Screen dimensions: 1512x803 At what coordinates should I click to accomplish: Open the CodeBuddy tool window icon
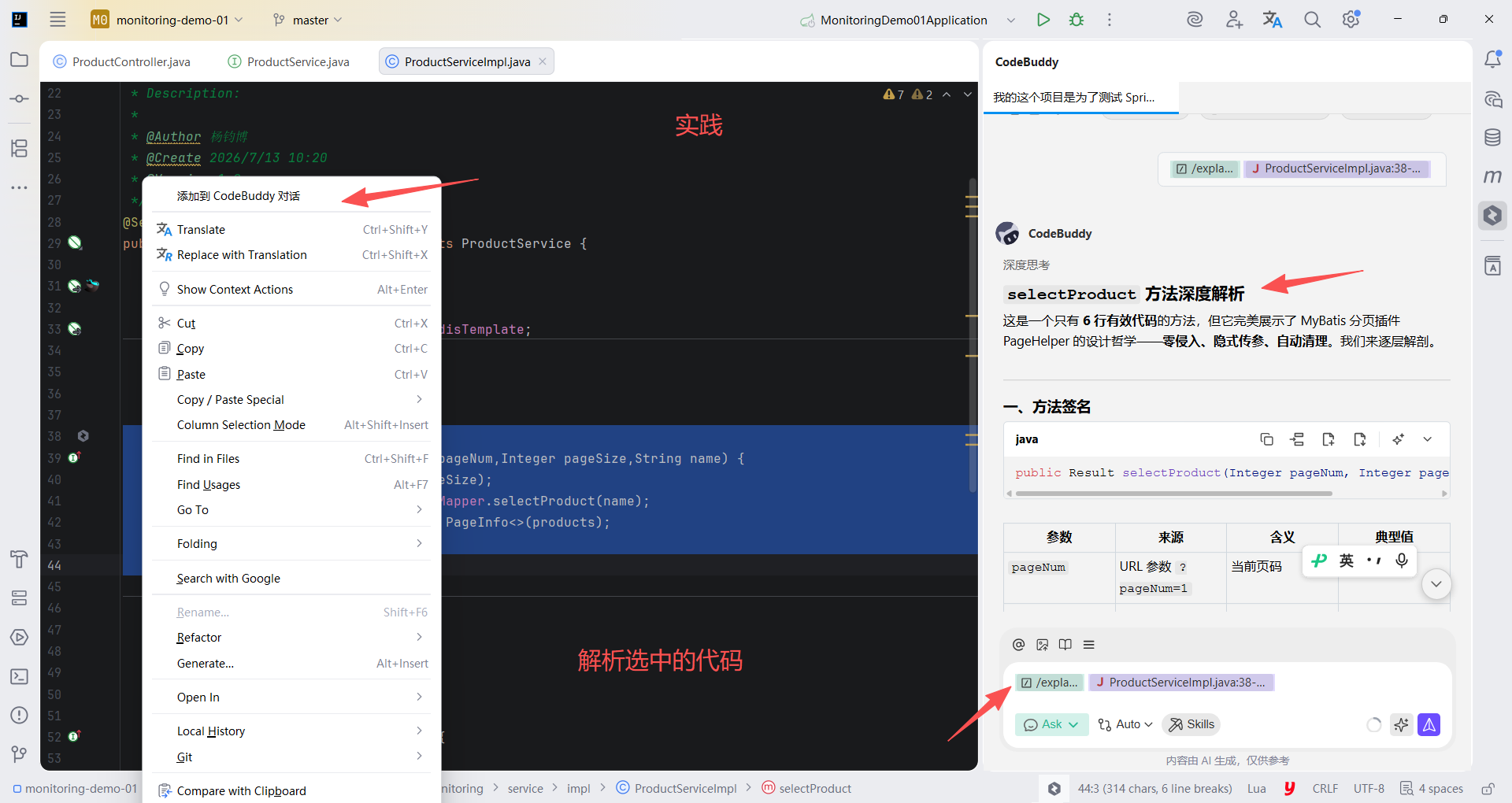[x=1492, y=215]
